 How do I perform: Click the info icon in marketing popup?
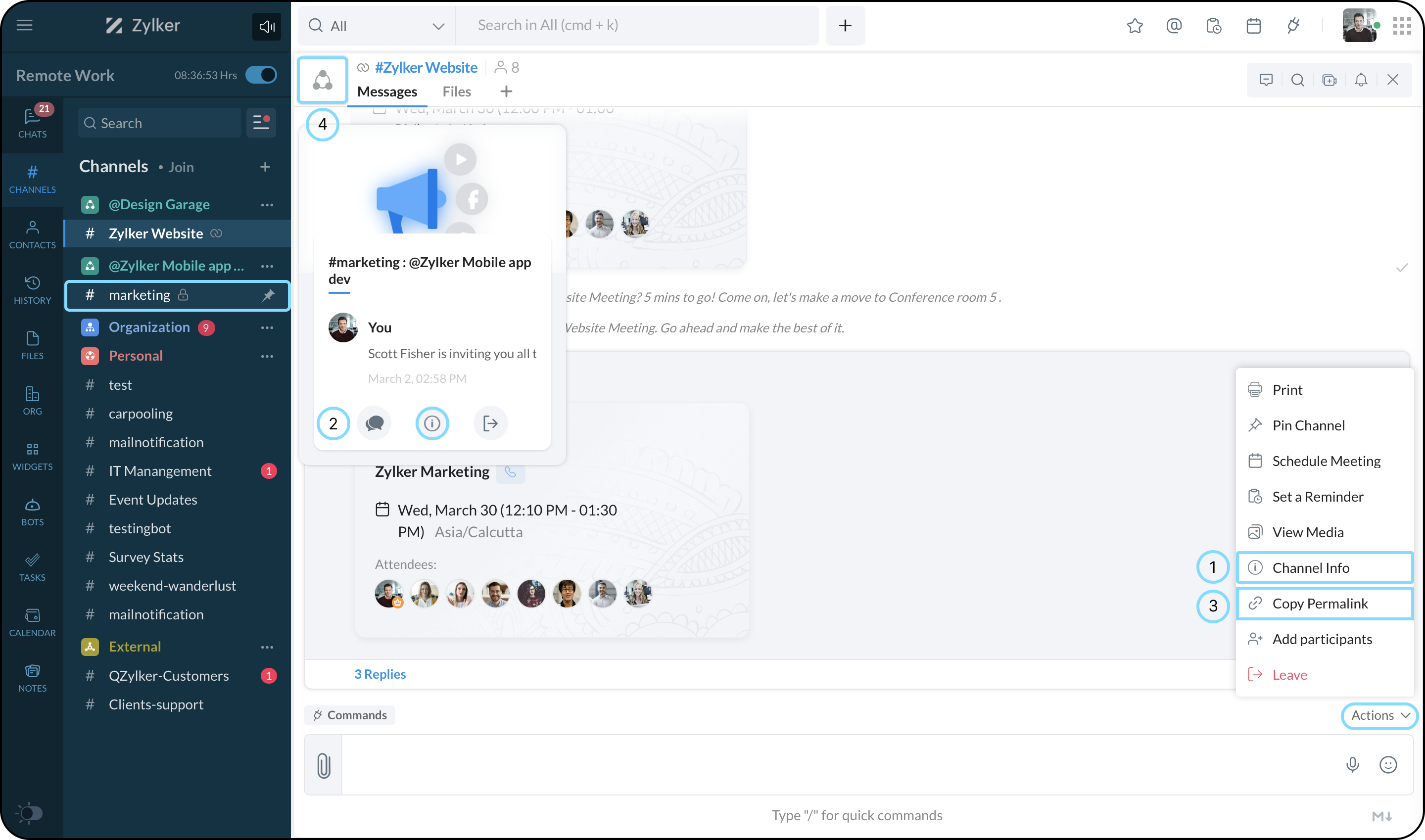point(432,423)
